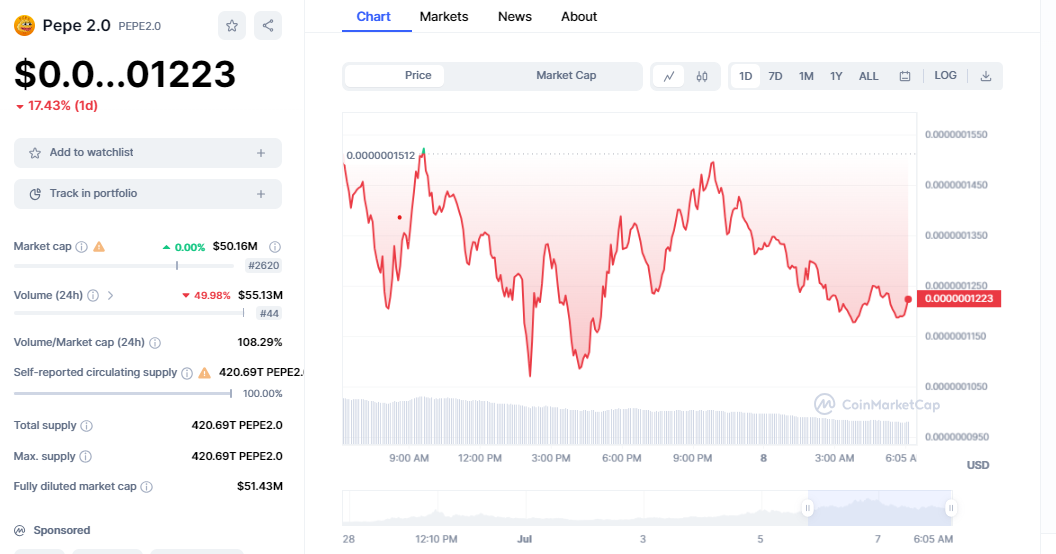1056x554 pixels.
Task: Switch to the About tab
Action: point(579,17)
